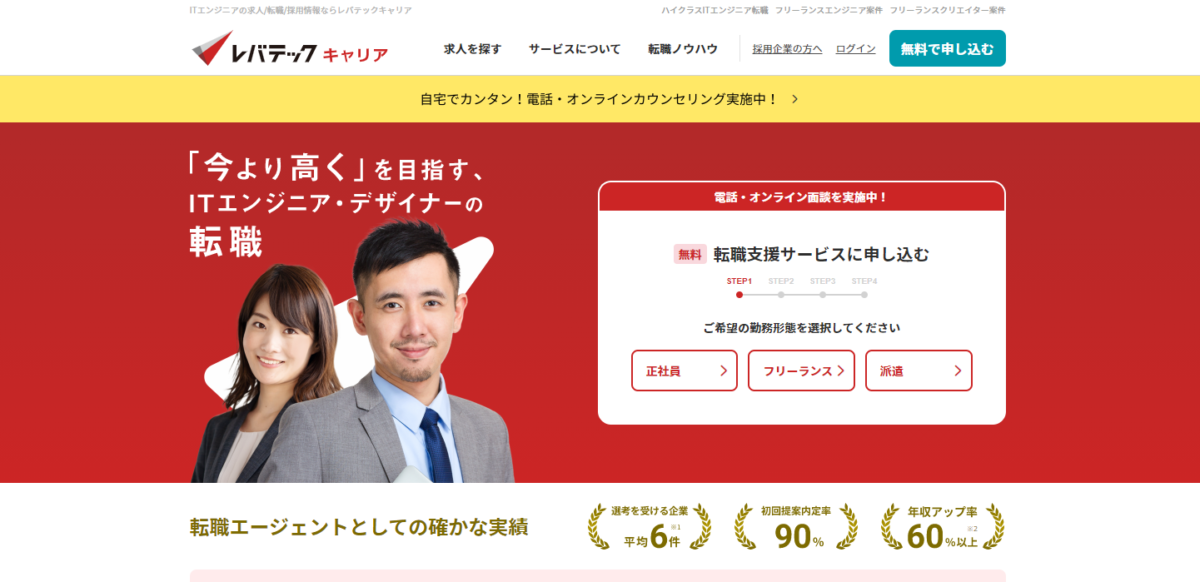Click the レバテック キャリア logo

click(x=290, y=46)
